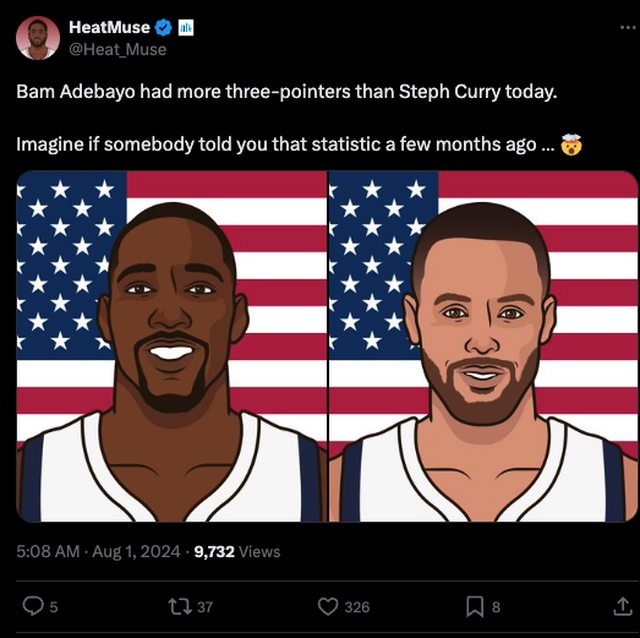This screenshot has width=640, height=638.
Task: Click the Aug 1, 2024 date
Action: (x=136, y=551)
